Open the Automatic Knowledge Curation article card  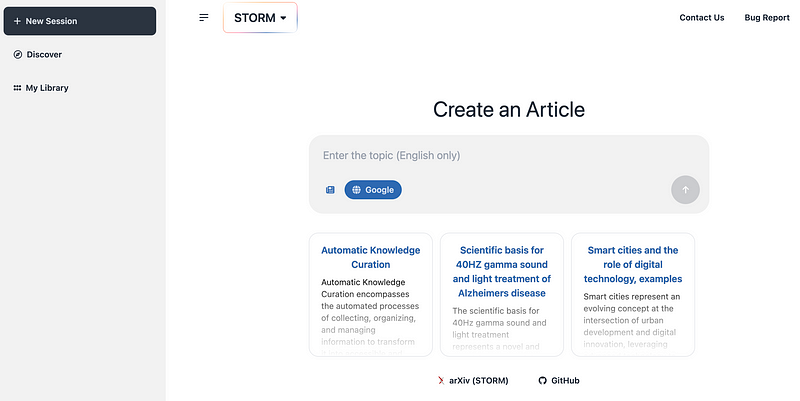click(x=371, y=295)
